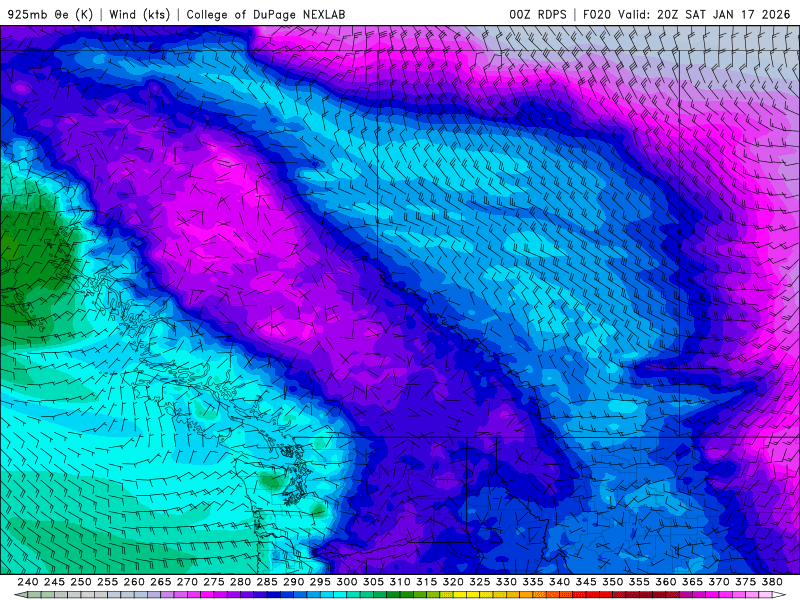Select the 365 value on the color scale
The image size is (800, 600).
click(x=692, y=582)
